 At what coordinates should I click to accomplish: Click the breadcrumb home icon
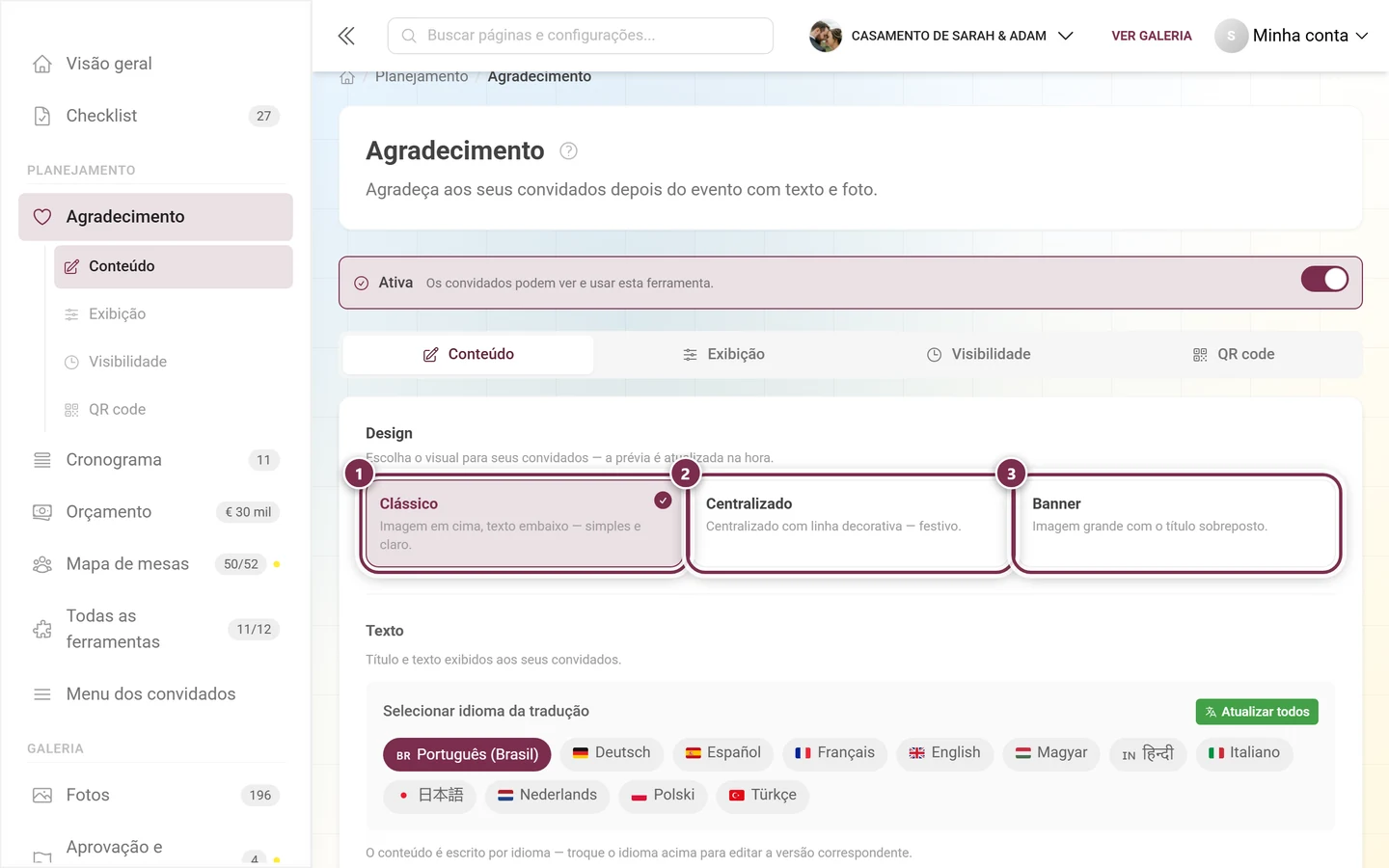click(347, 77)
